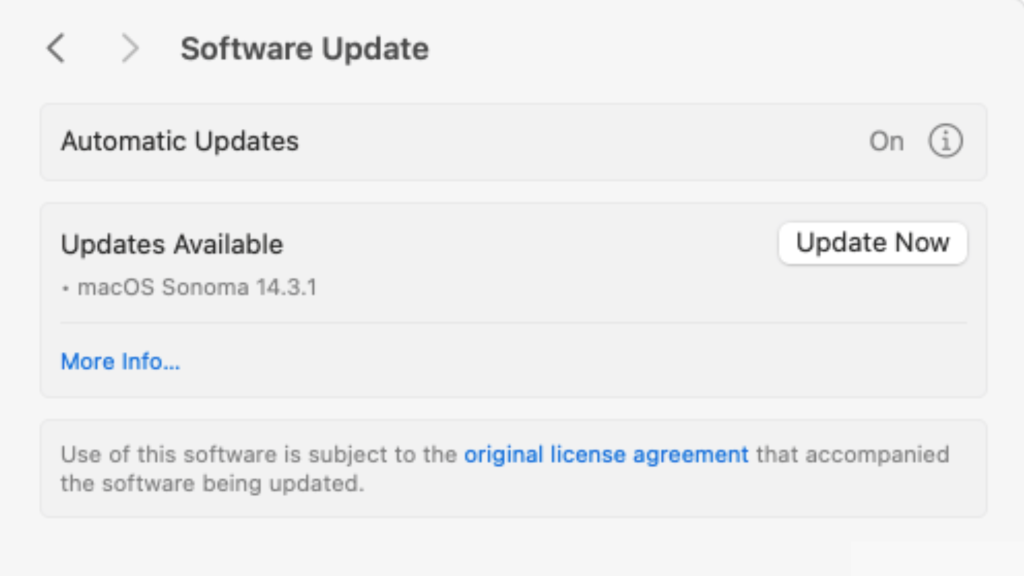Click the divider line above More Info

click(513, 323)
